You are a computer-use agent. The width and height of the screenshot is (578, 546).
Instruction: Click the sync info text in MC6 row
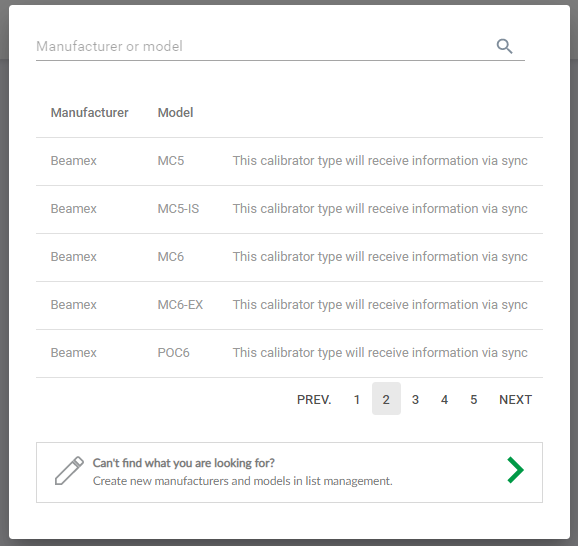(x=380, y=257)
